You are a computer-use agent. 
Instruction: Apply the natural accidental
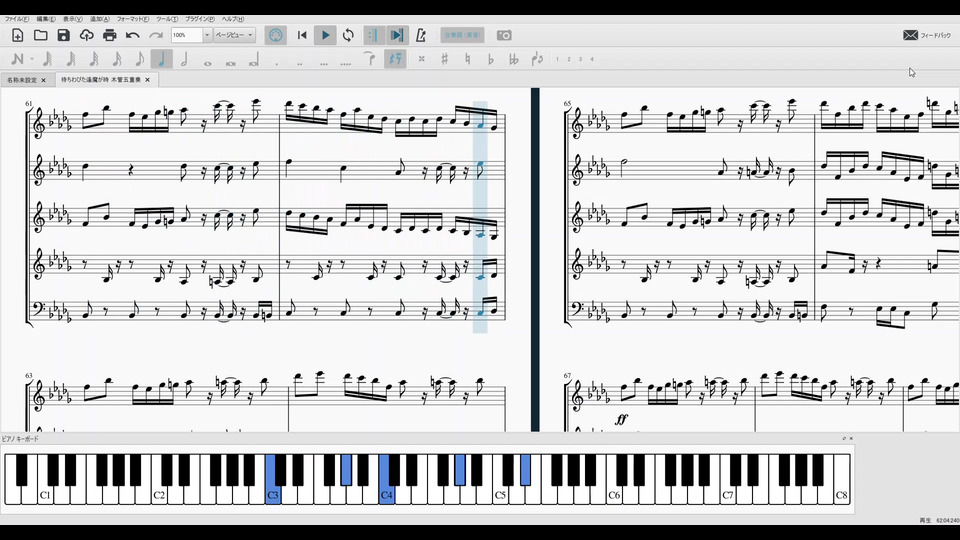[468, 59]
